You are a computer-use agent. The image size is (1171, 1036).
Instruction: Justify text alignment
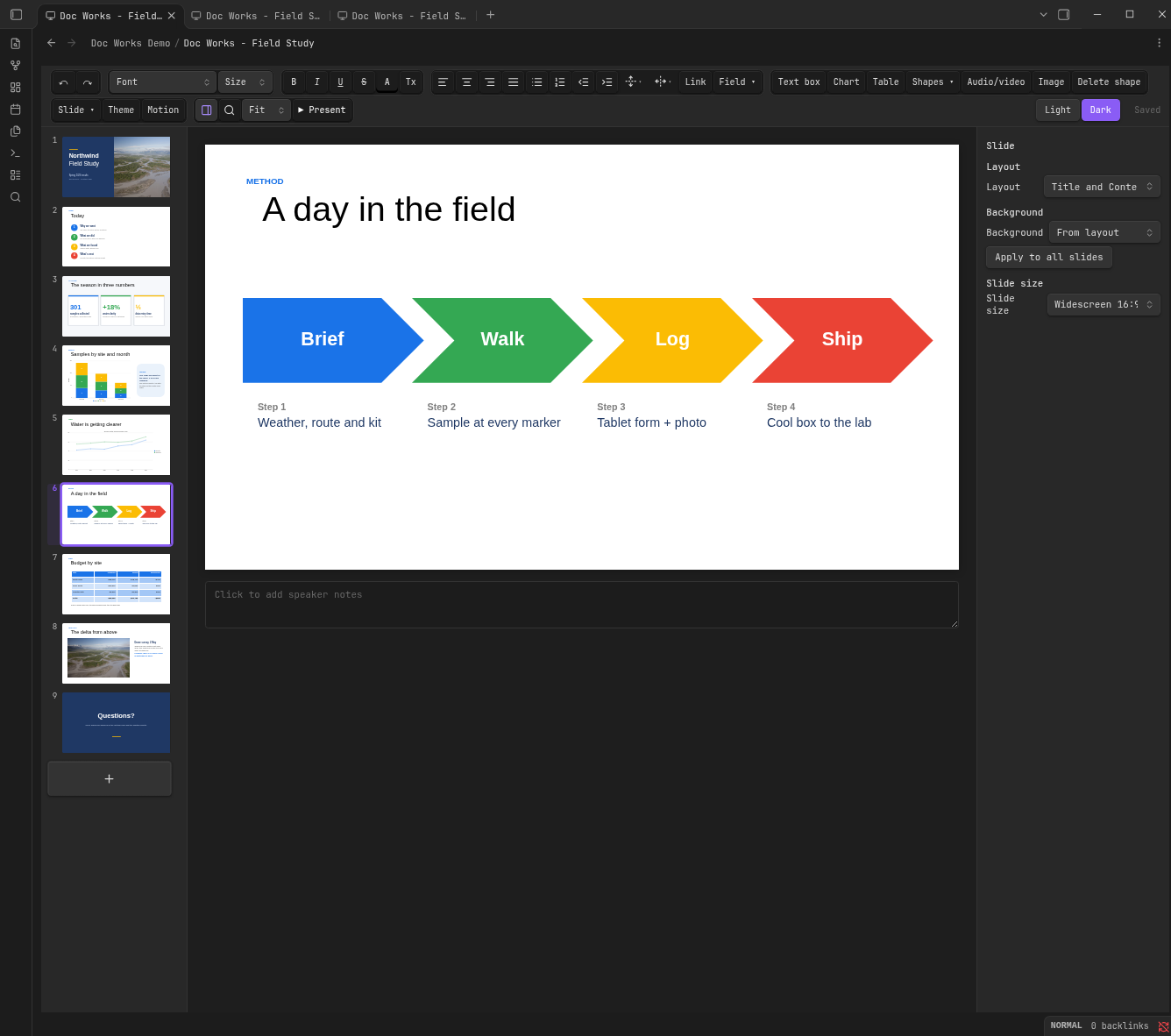(x=514, y=82)
